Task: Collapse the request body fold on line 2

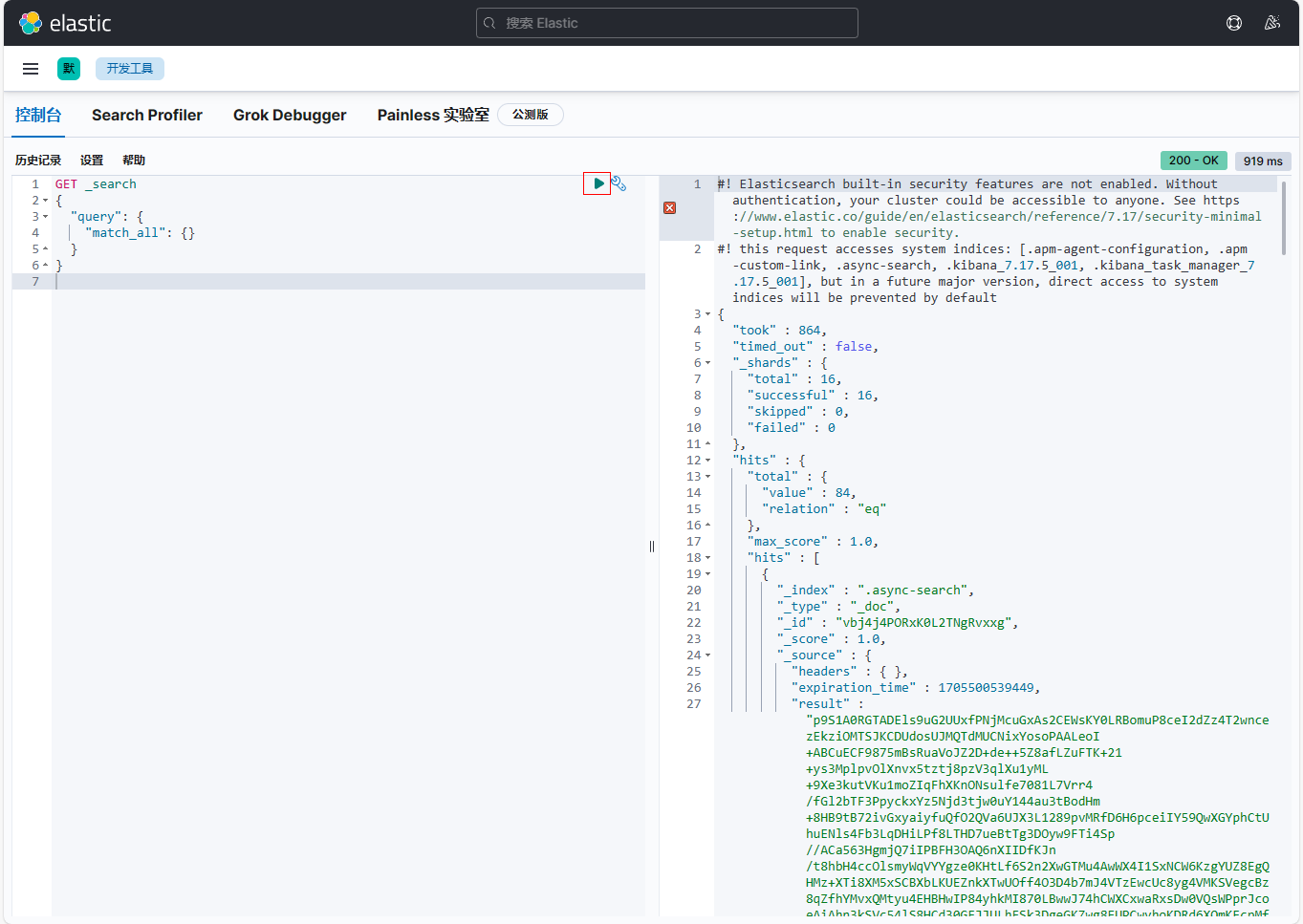Action: 45,201
